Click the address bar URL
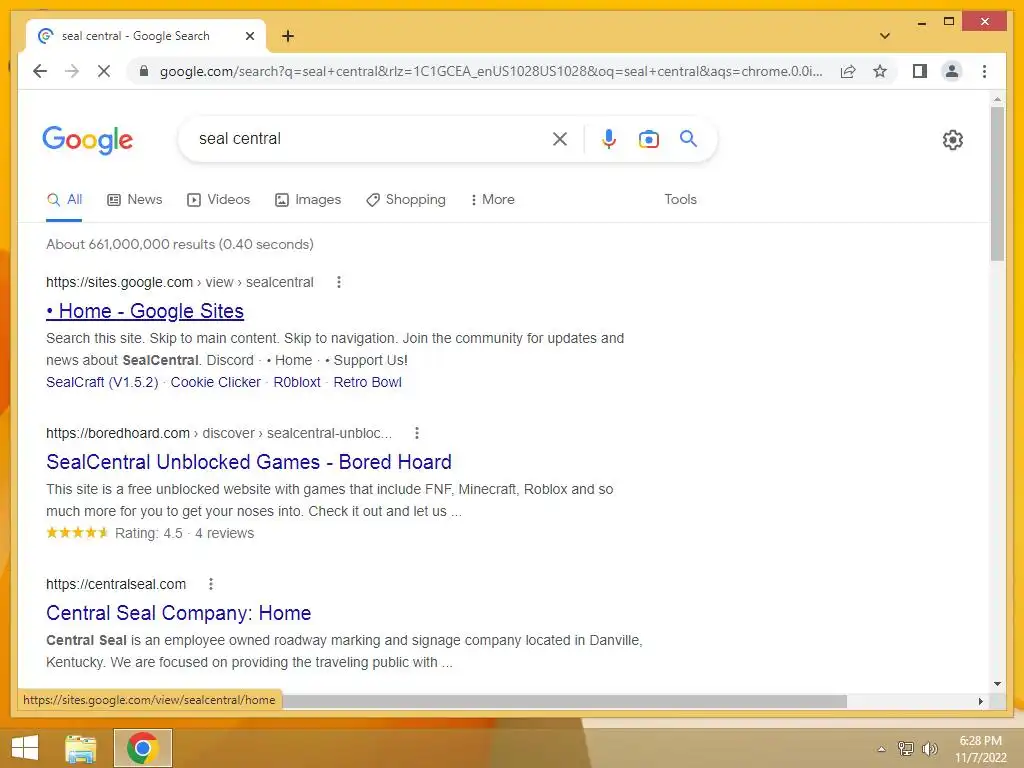Image resolution: width=1024 pixels, height=768 pixels. tap(491, 71)
